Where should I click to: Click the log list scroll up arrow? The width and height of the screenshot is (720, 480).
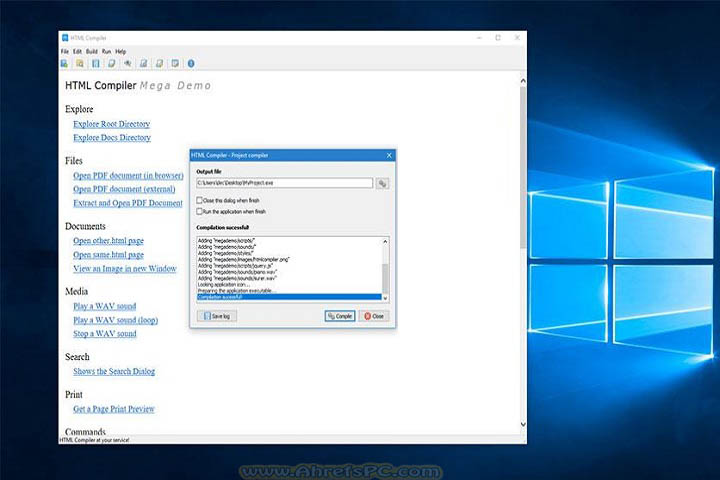pos(385,241)
